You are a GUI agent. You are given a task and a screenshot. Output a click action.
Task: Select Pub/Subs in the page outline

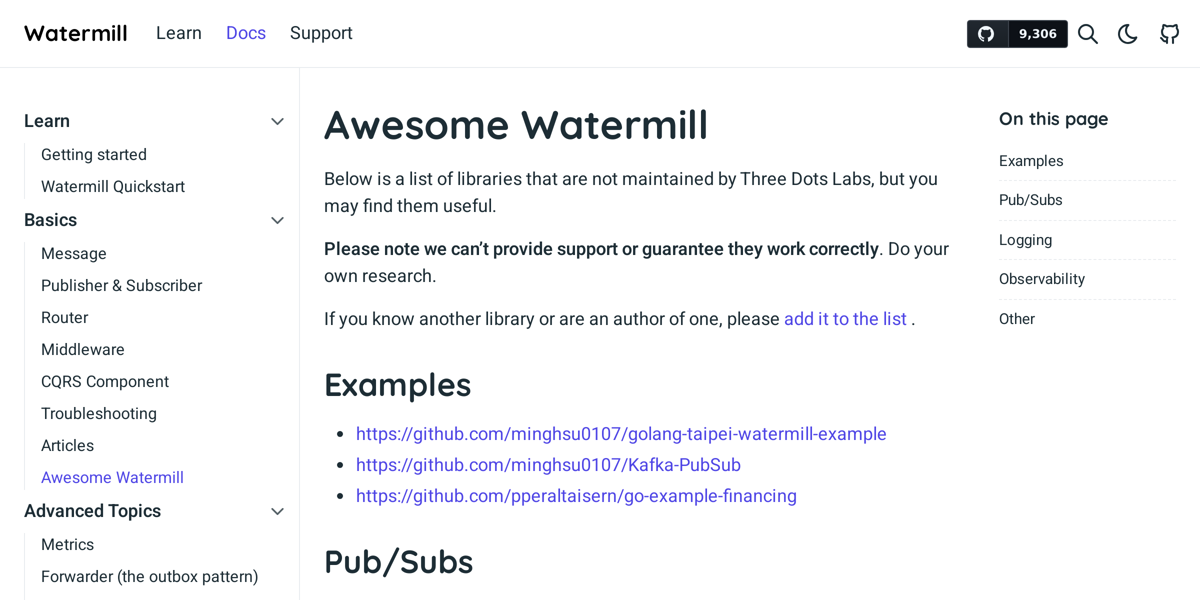pyautogui.click(x=1030, y=199)
